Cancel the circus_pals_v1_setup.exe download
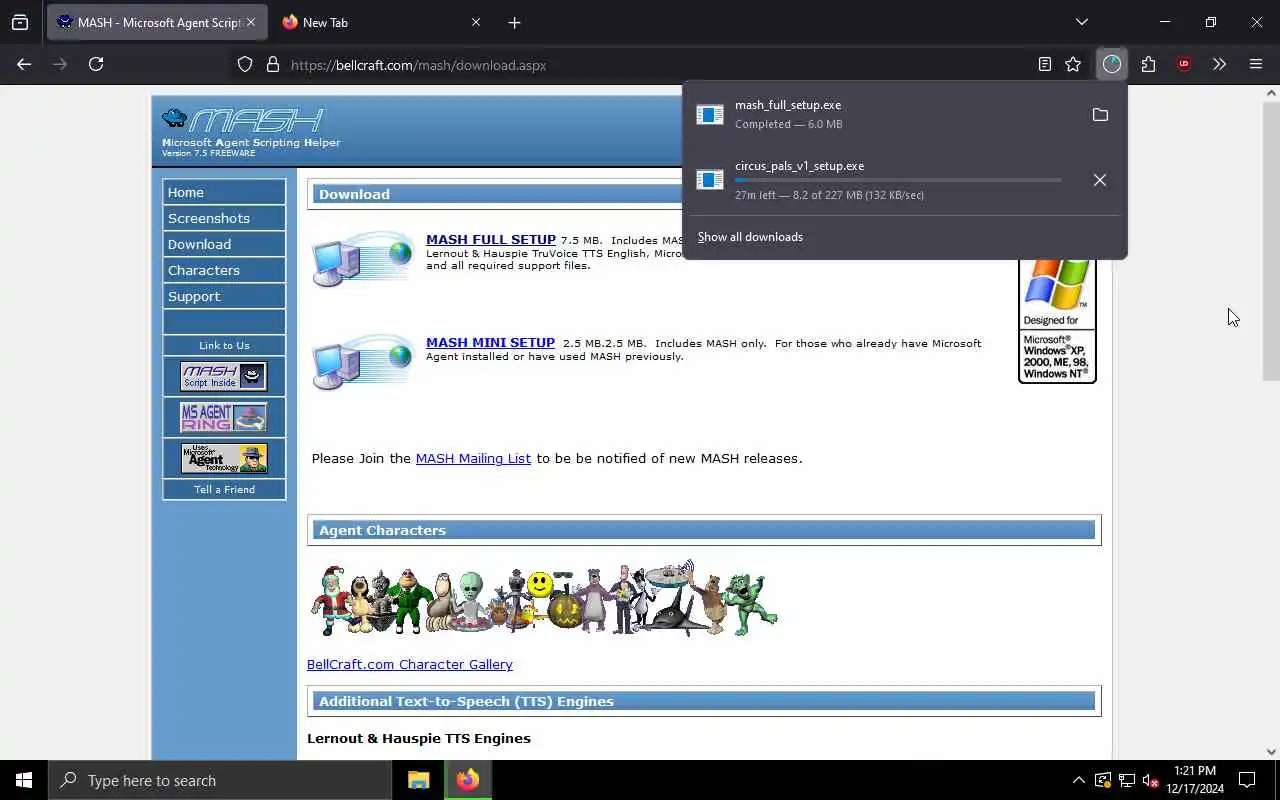Screen dimensions: 1280x800 coord(1100,180)
